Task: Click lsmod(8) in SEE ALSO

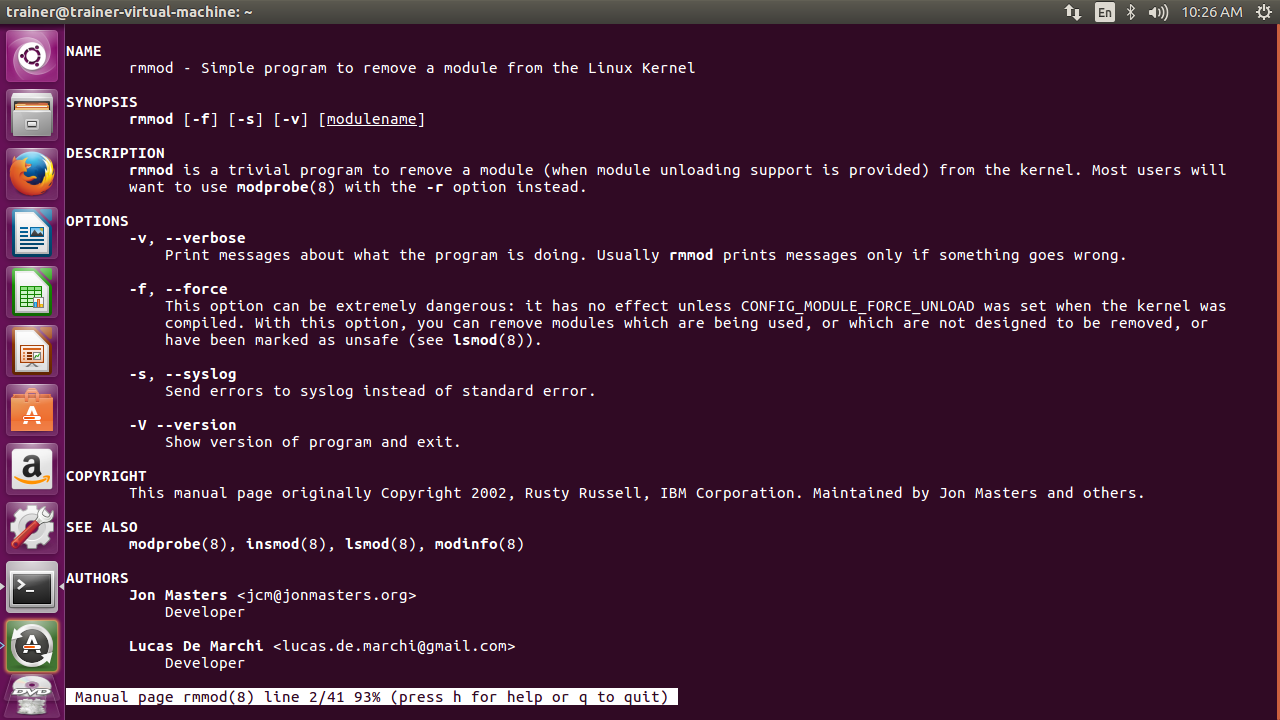Action: [x=380, y=544]
